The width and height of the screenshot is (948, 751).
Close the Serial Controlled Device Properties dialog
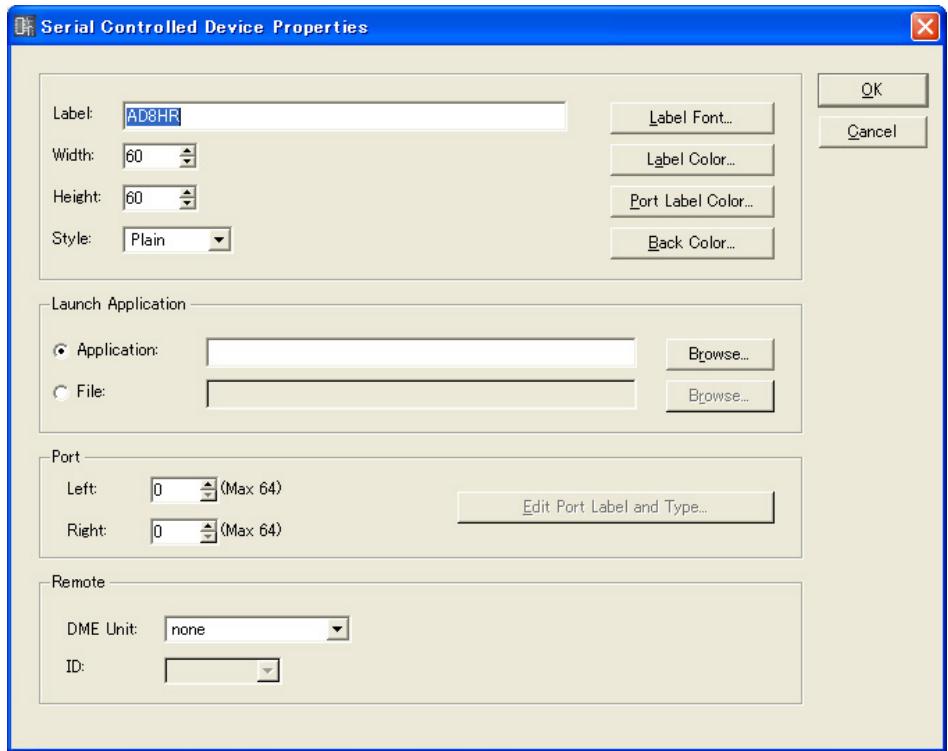[924, 27]
